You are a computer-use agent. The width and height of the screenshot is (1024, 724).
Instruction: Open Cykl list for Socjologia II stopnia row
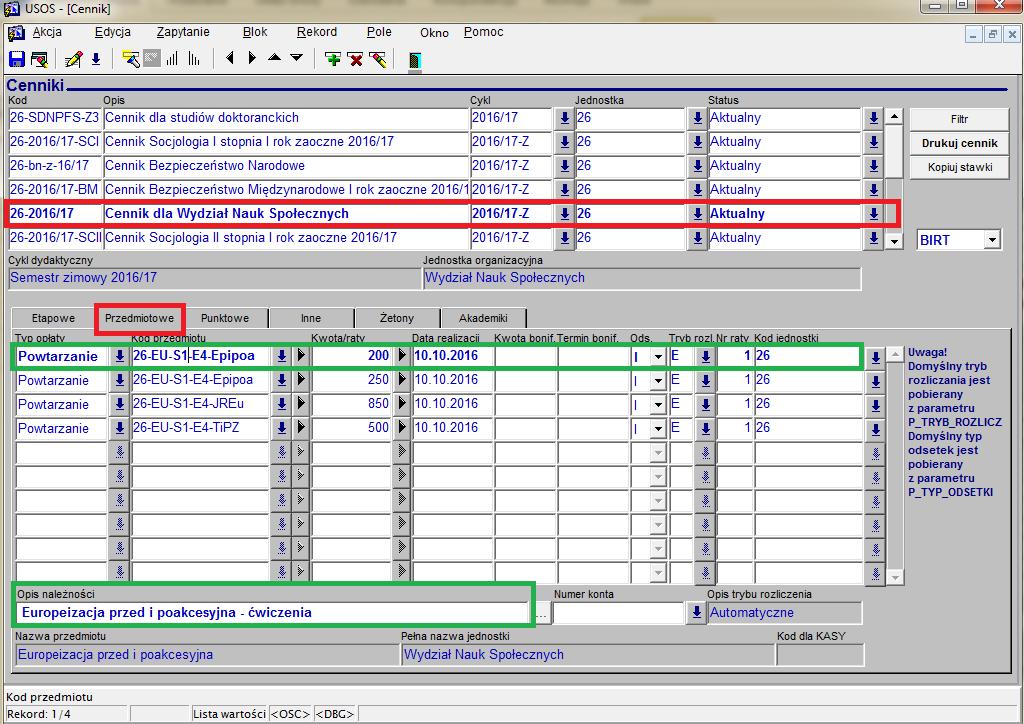pyautogui.click(x=564, y=238)
